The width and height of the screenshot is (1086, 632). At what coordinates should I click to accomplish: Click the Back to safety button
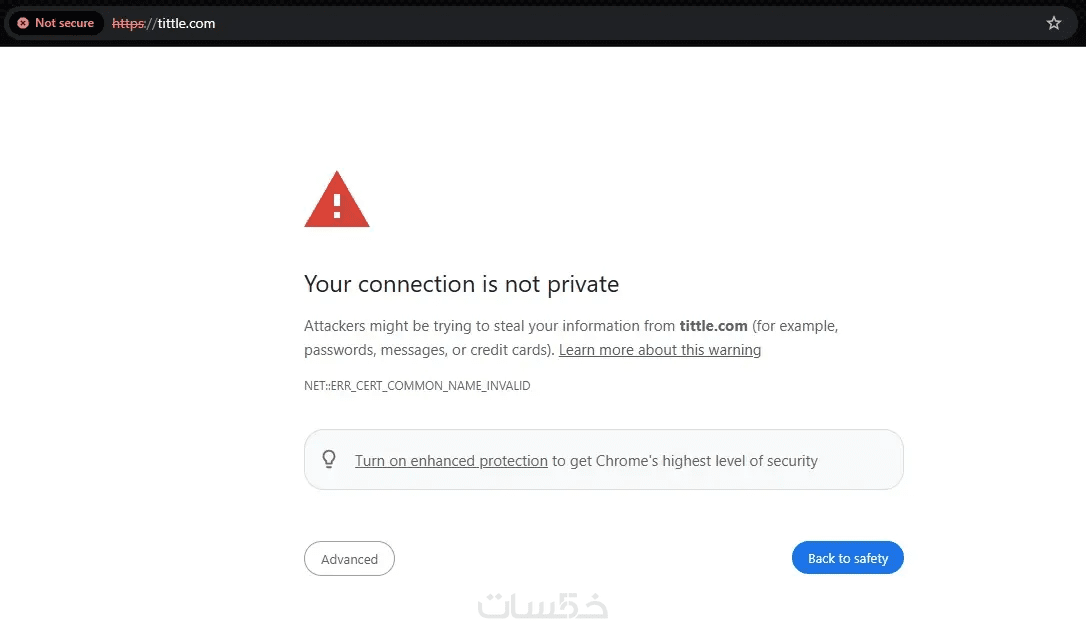(x=847, y=558)
